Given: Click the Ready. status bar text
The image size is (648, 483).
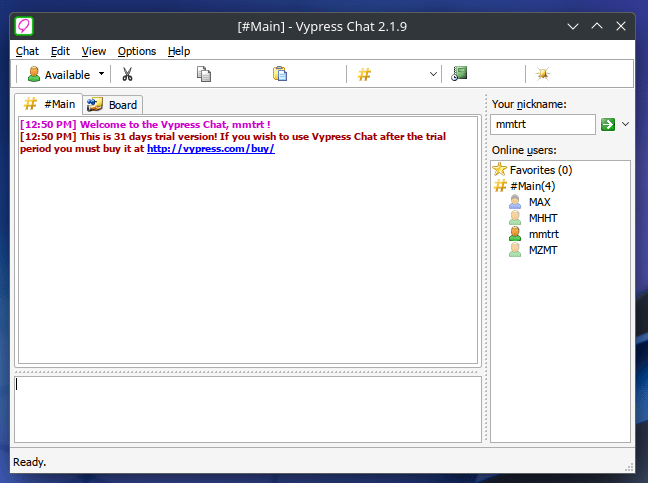Looking at the screenshot, I should (x=29, y=462).
